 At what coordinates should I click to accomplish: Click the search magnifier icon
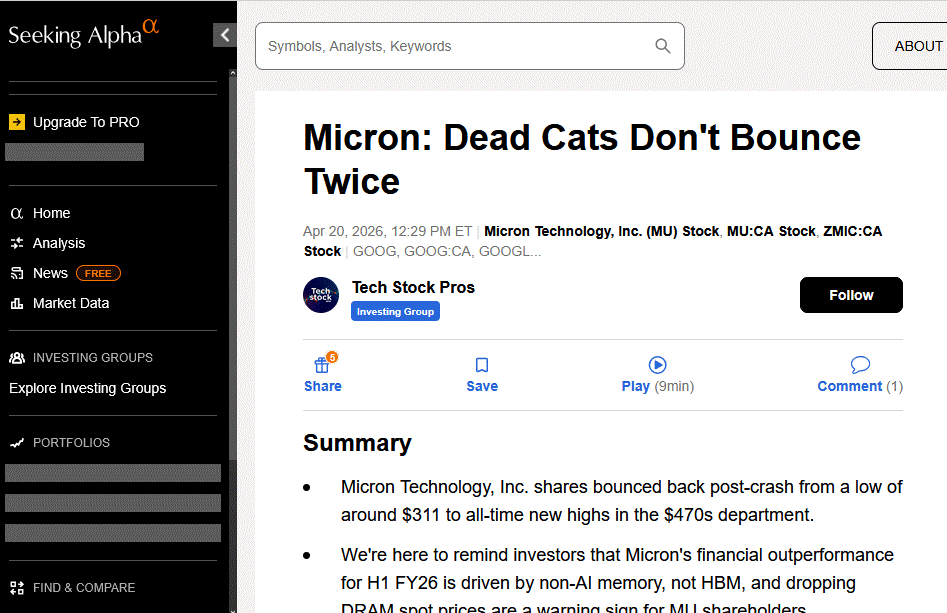[663, 46]
